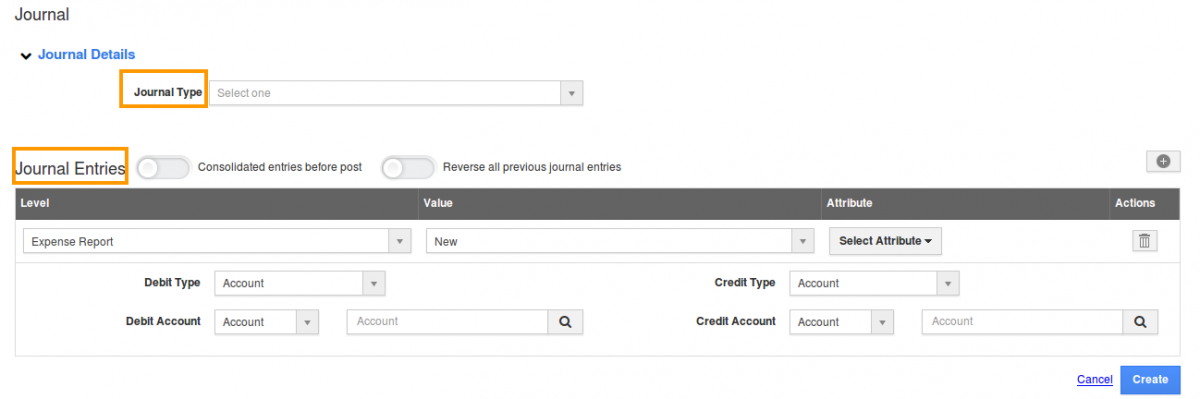Delete the Expense Report entry row

pos(1145,241)
